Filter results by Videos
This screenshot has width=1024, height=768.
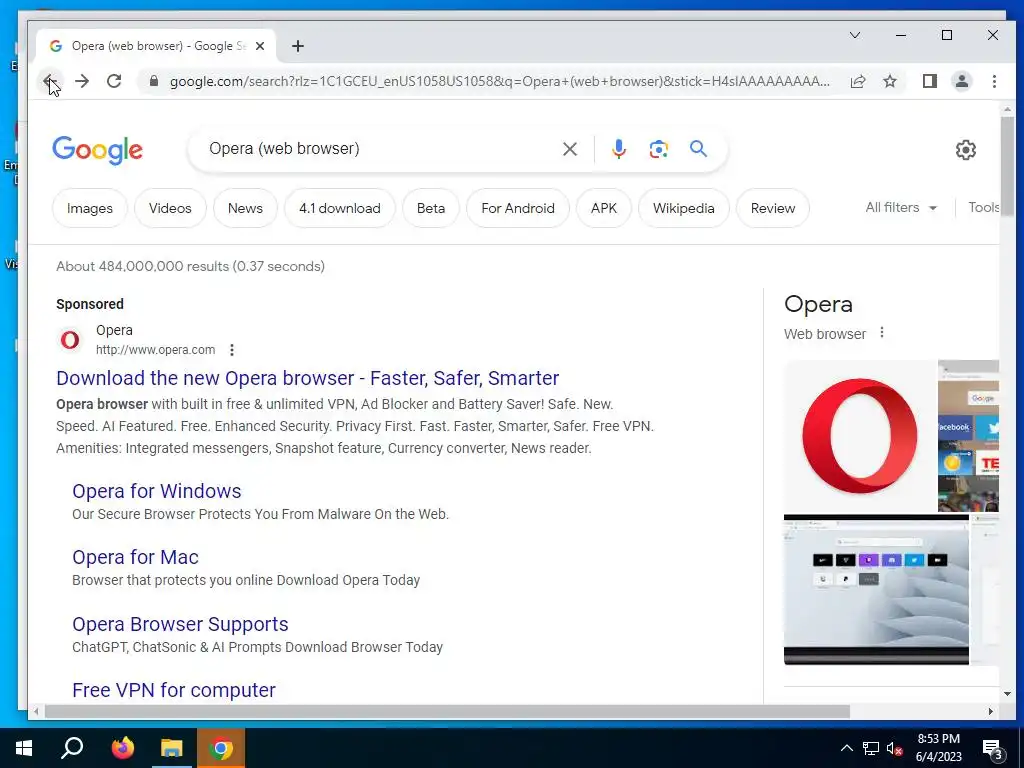[x=170, y=208]
